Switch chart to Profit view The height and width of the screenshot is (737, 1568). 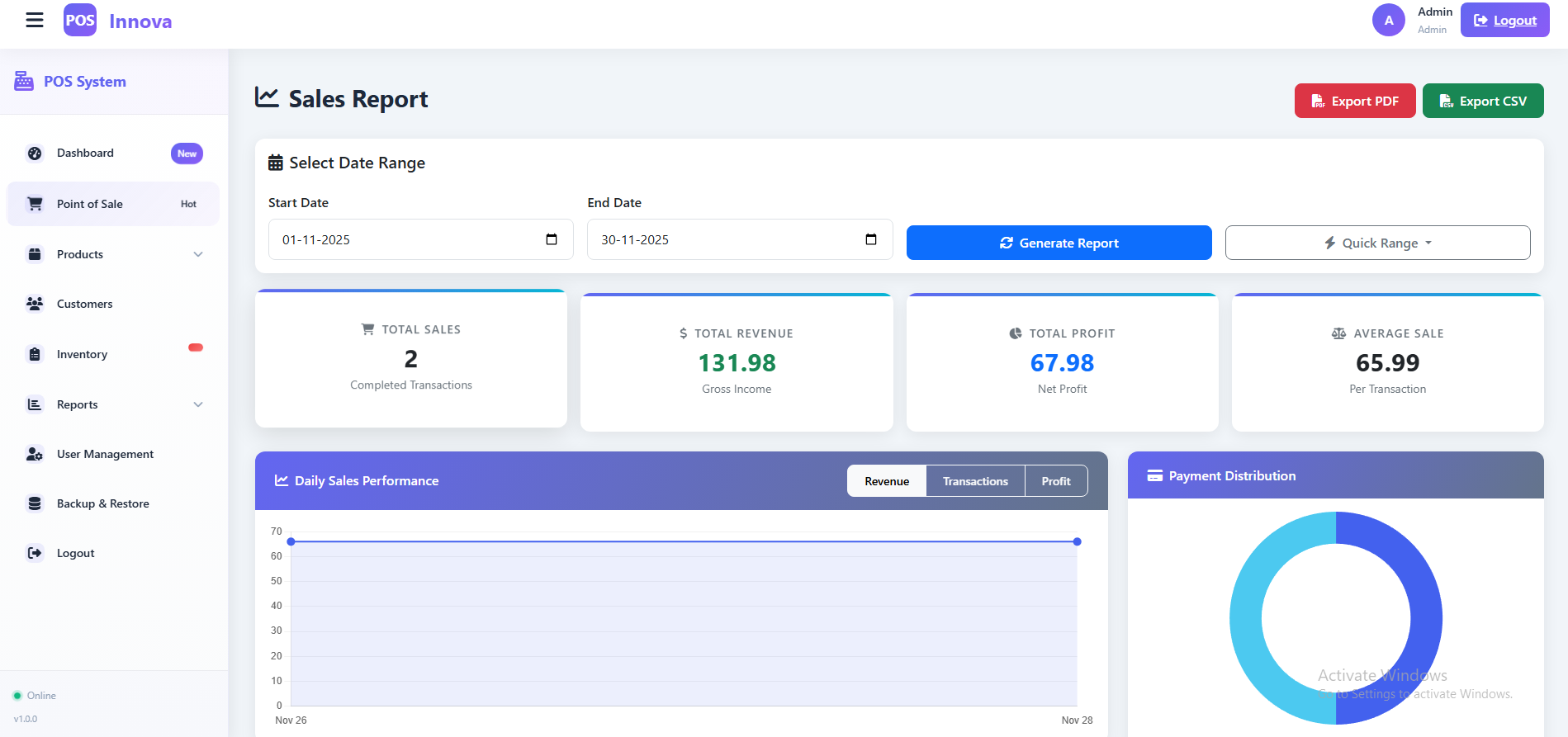(x=1055, y=481)
